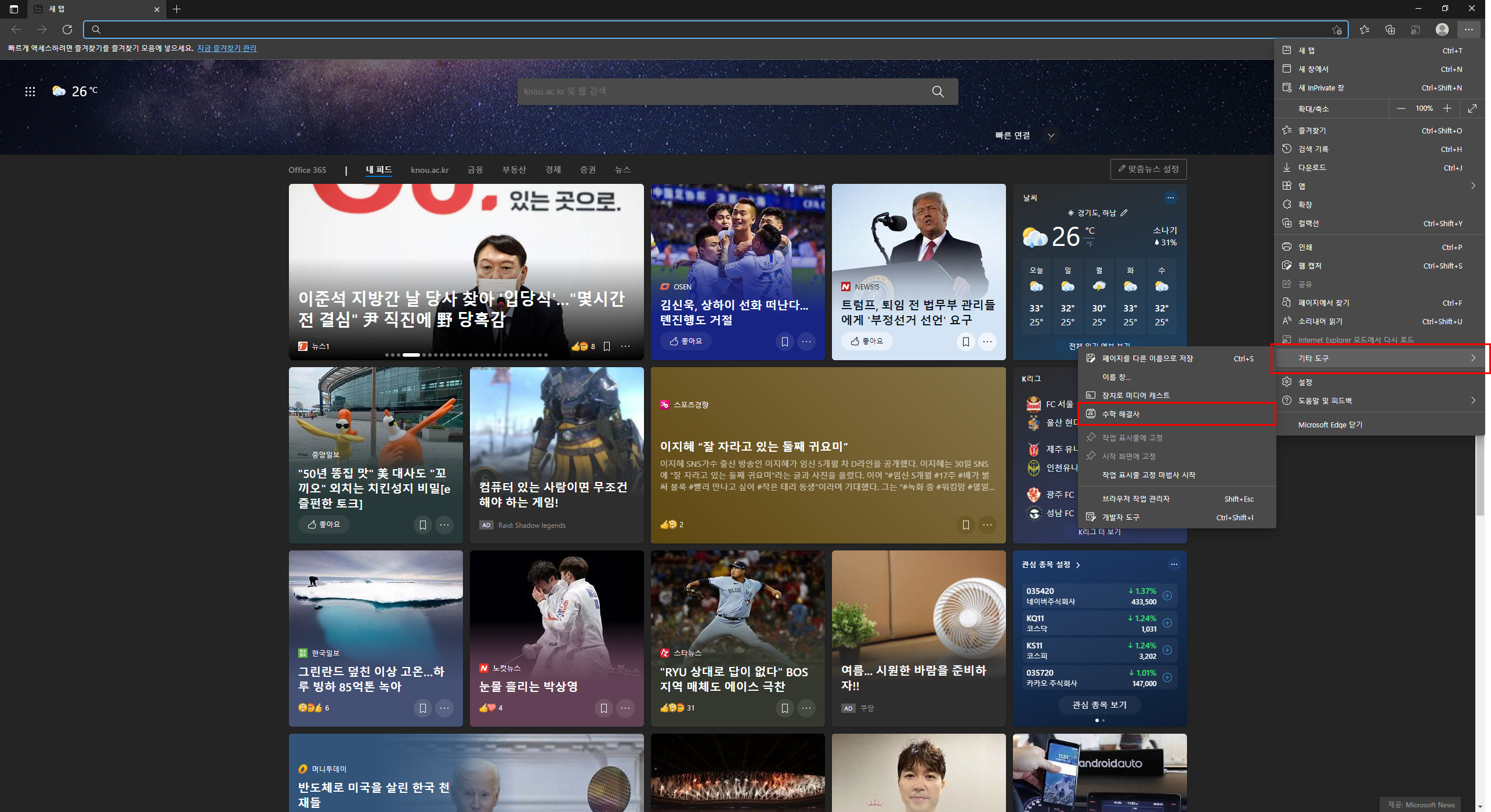1491x812 pixels.
Task: Open the Favorites toolbar icon
Action: click(1364, 30)
